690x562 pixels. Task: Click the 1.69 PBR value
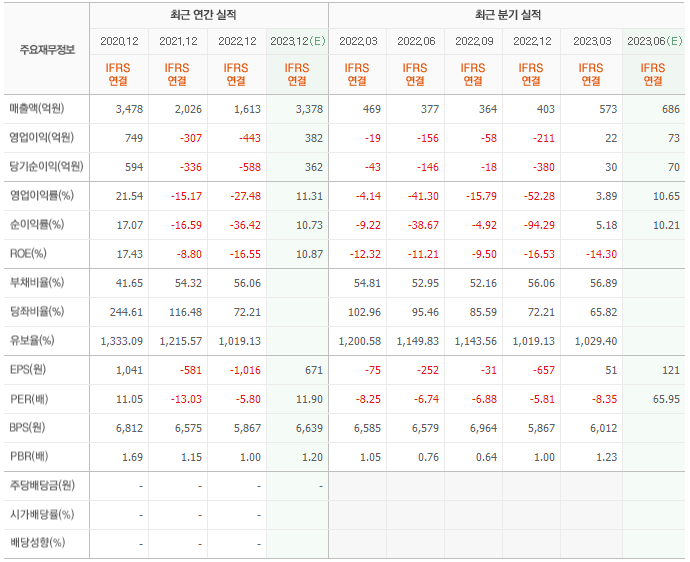tap(132, 457)
